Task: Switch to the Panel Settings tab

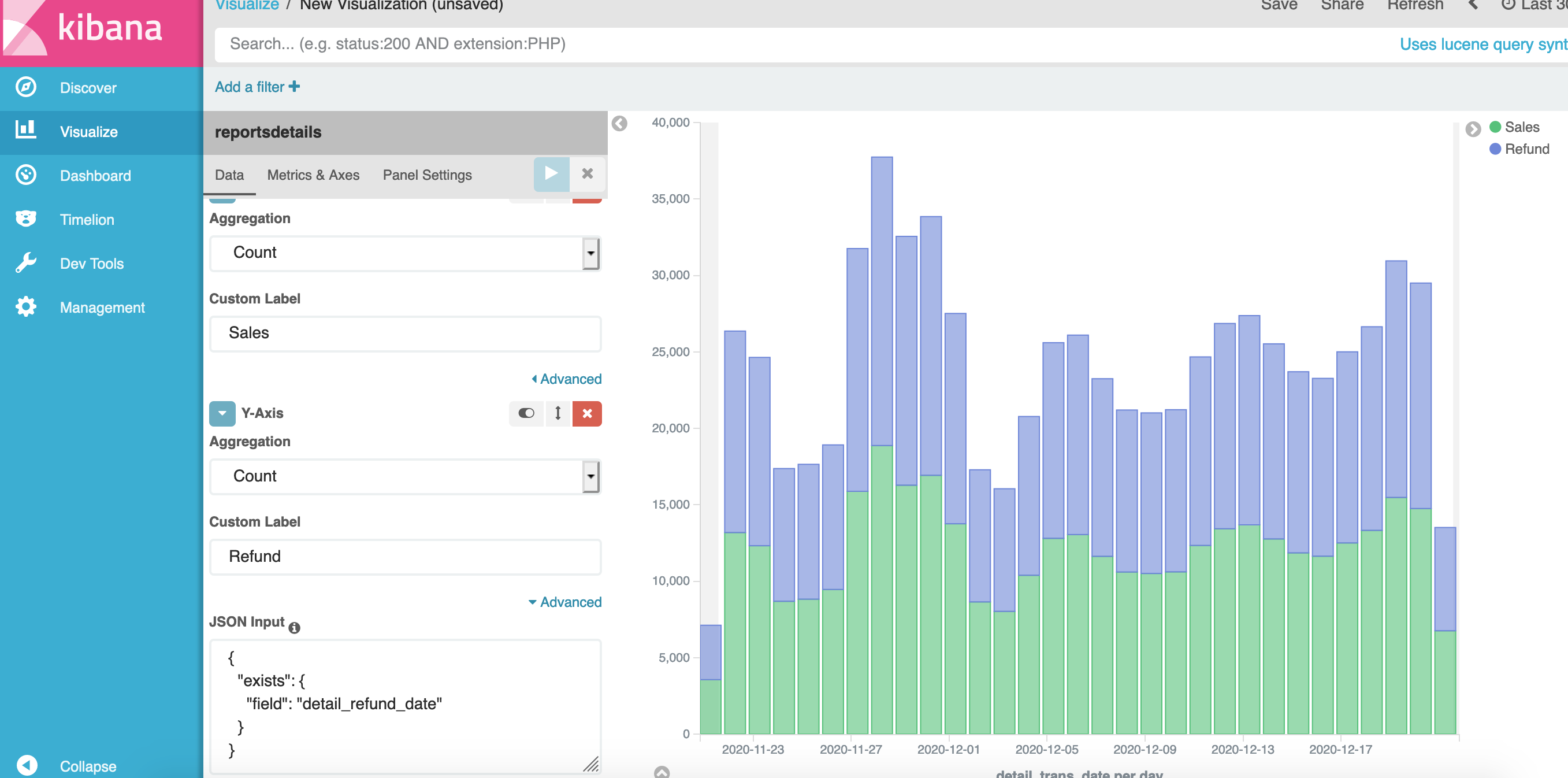Action: click(x=427, y=175)
